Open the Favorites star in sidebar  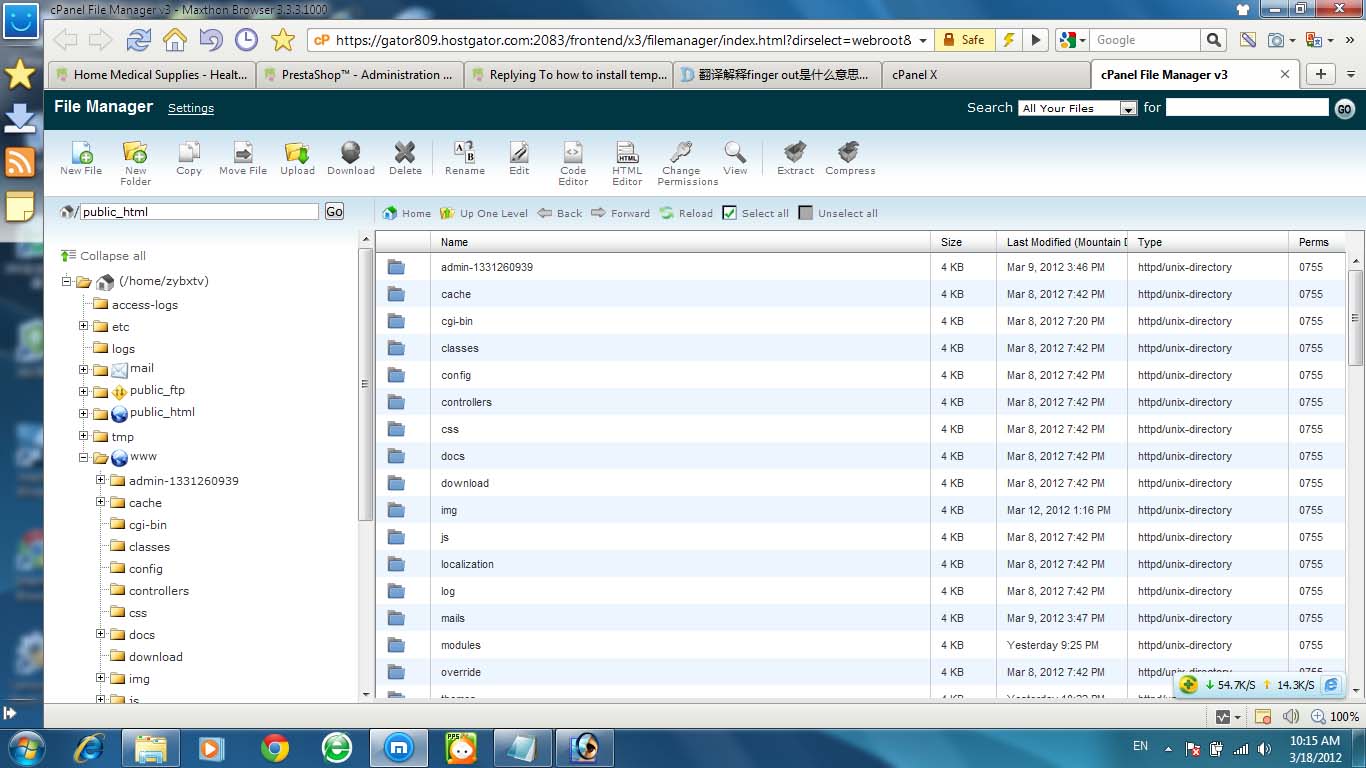pos(20,75)
